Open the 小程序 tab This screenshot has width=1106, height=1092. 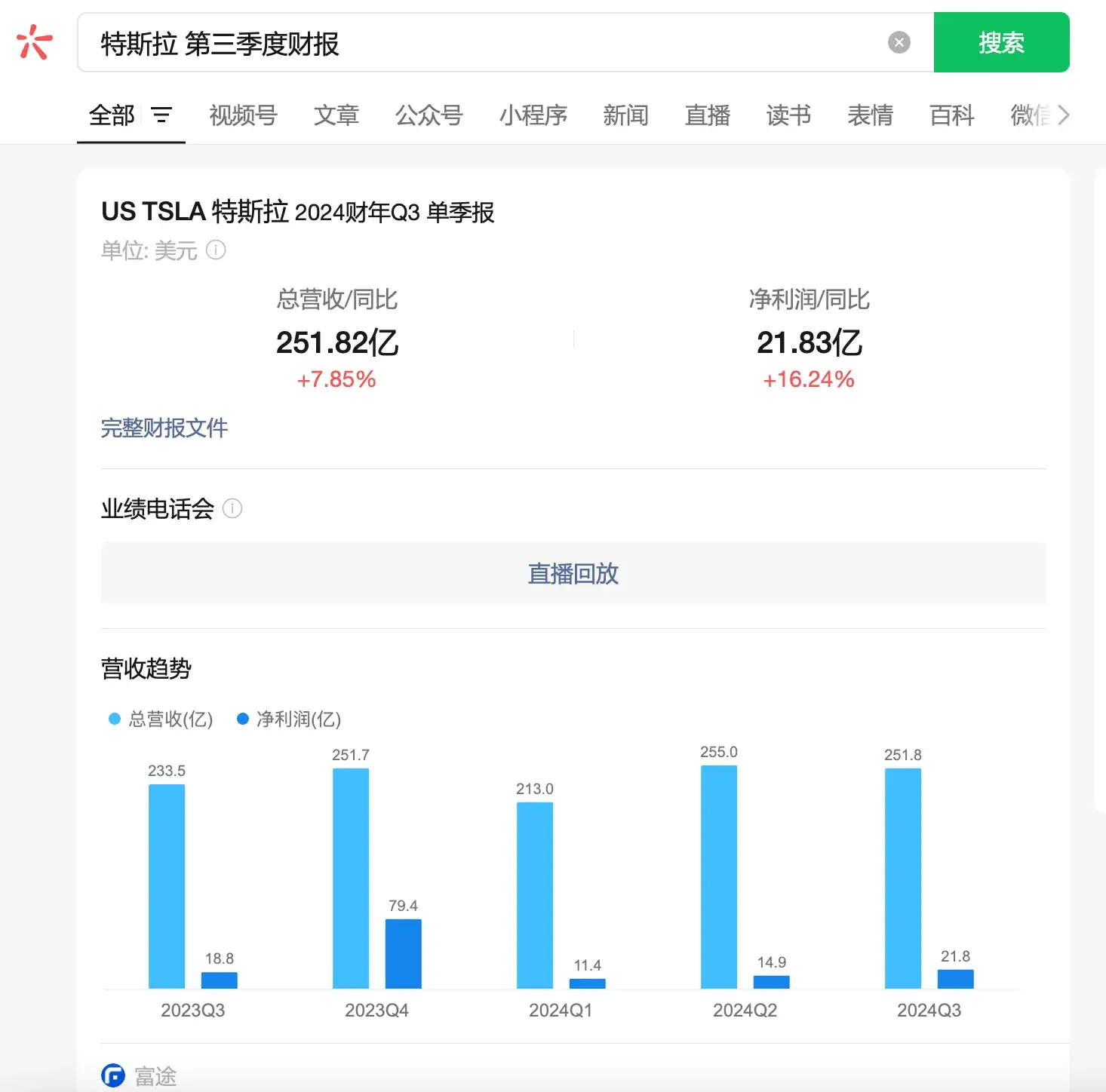[x=533, y=115]
